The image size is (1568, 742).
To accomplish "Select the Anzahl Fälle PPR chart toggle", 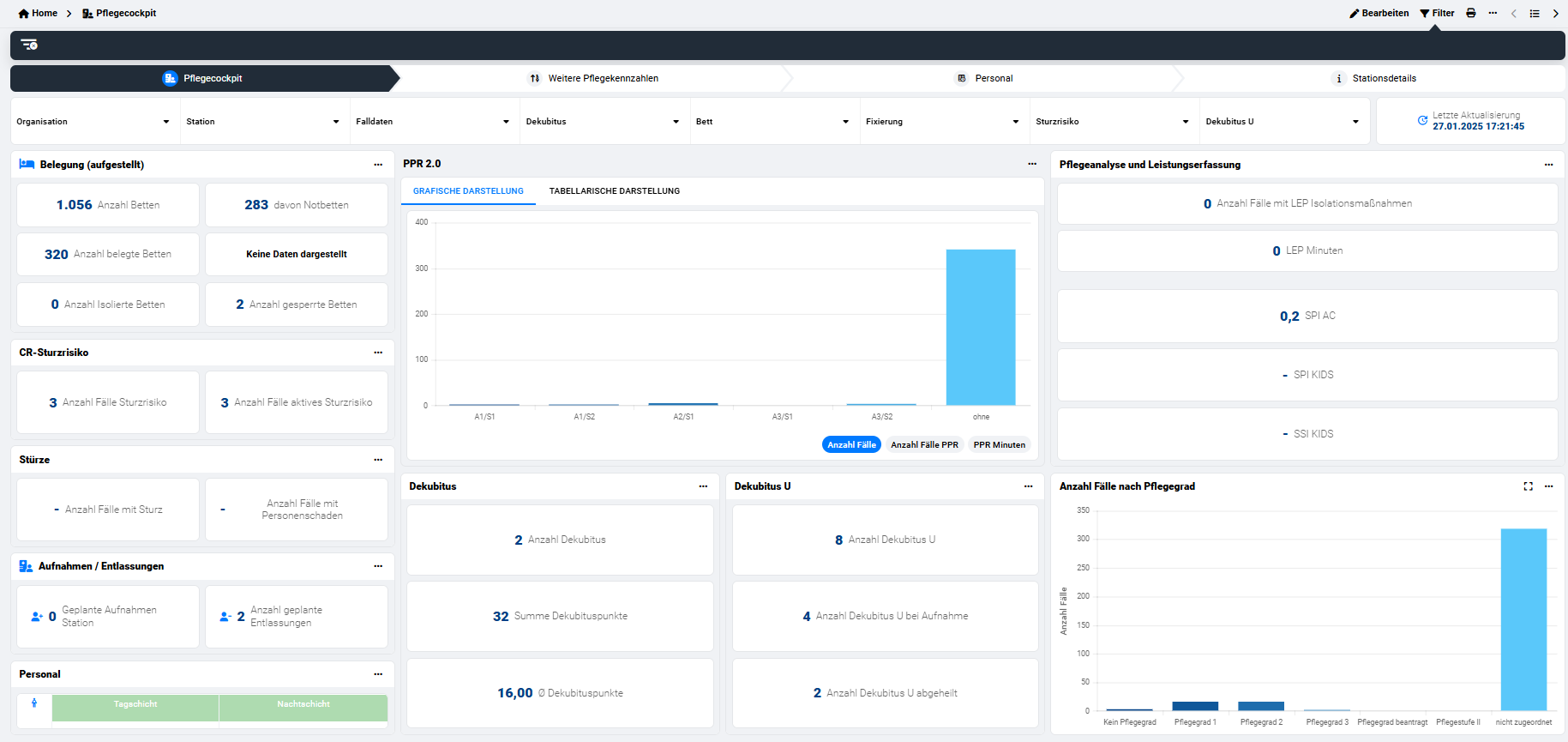I will tap(924, 444).
